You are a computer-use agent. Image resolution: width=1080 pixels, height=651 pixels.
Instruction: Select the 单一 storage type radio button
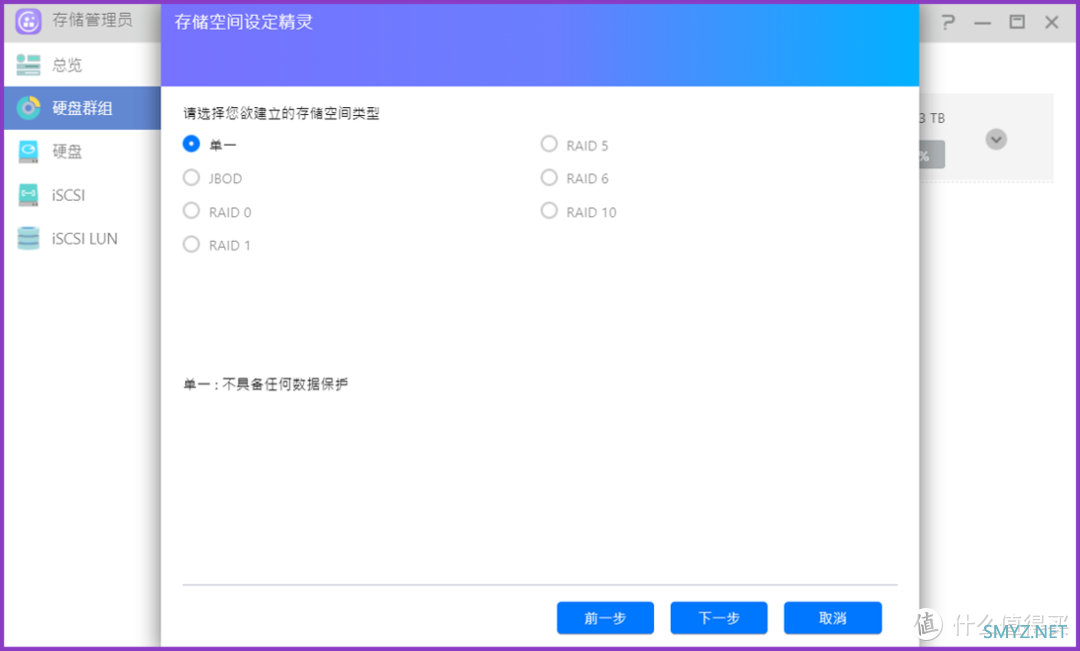pos(191,144)
